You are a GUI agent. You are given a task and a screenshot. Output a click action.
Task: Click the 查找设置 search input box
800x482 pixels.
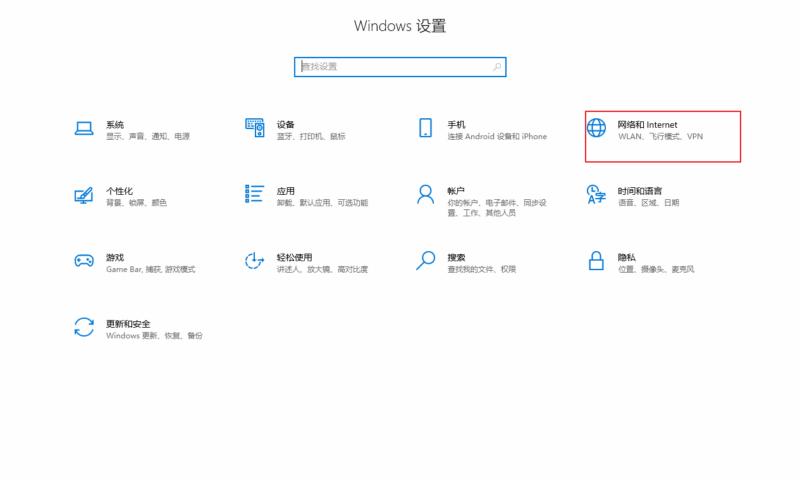click(390, 67)
